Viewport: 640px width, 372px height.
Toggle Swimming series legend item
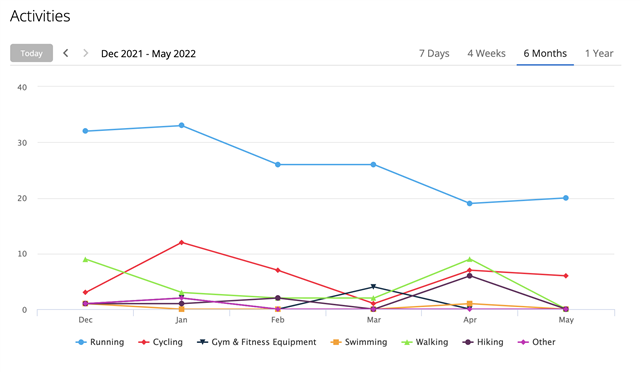359,342
